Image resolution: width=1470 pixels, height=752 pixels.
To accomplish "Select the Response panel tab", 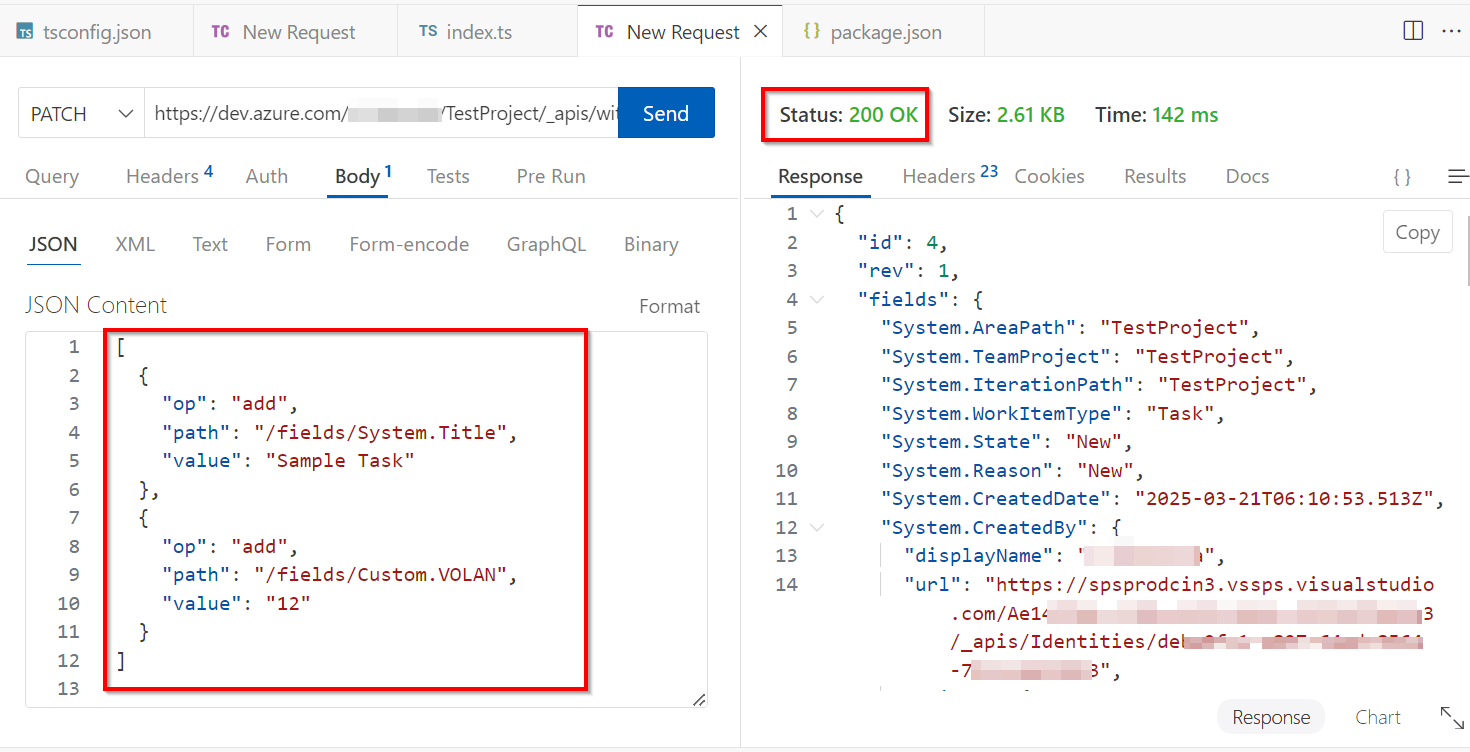I will pyautogui.click(x=820, y=177).
